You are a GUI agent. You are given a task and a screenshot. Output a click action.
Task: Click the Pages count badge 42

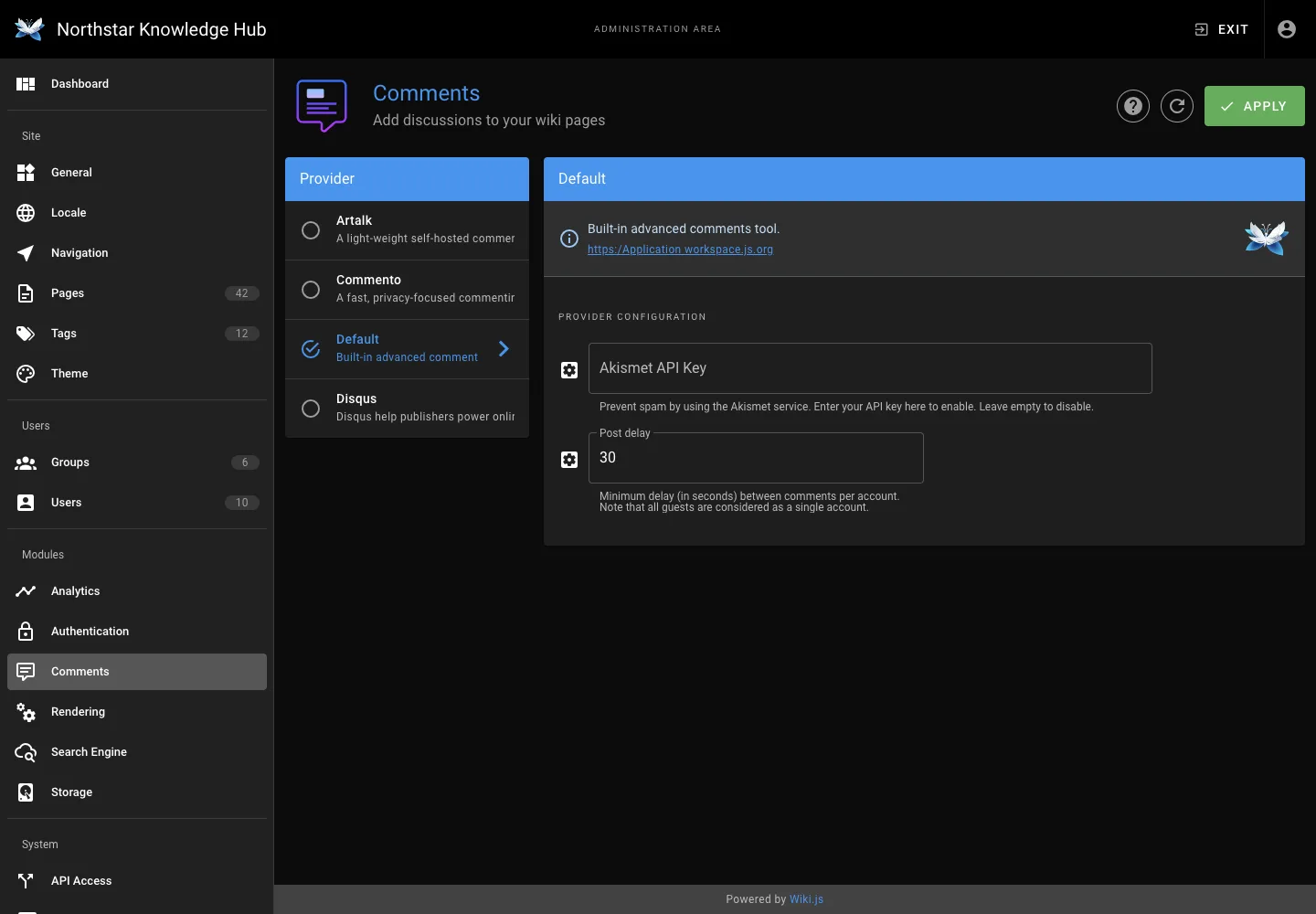click(242, 293)
